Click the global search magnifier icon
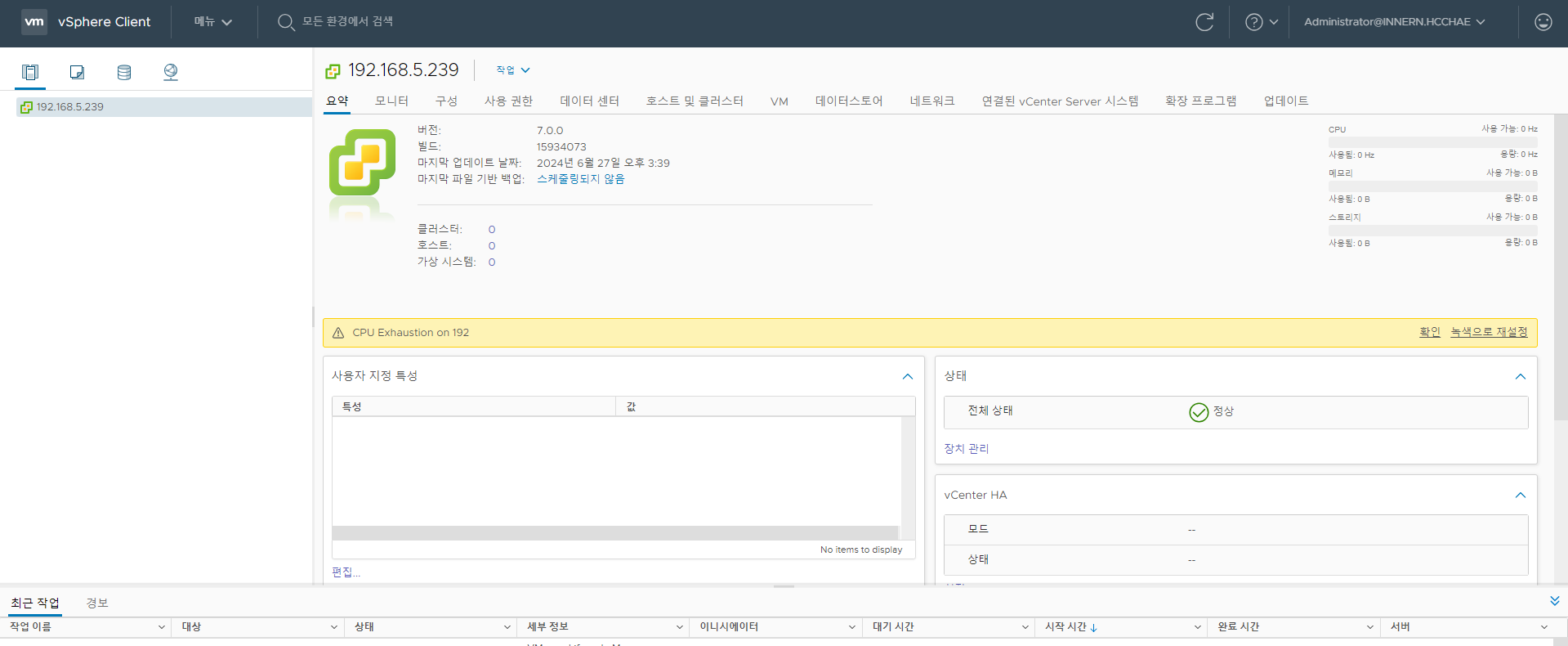 [285, 22]
